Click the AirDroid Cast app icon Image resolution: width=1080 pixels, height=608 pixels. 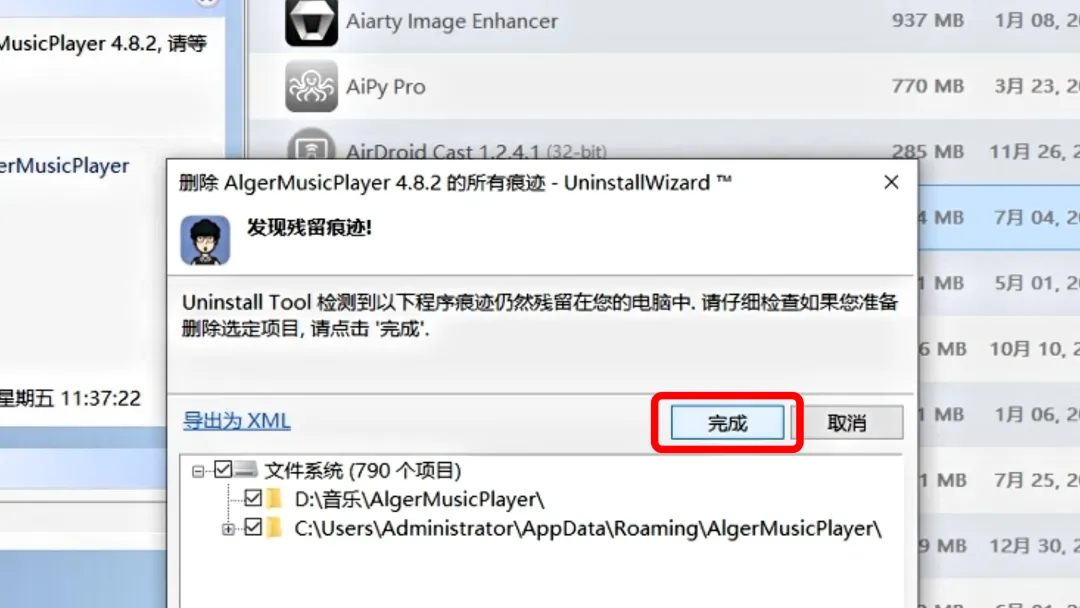(311, 143)
